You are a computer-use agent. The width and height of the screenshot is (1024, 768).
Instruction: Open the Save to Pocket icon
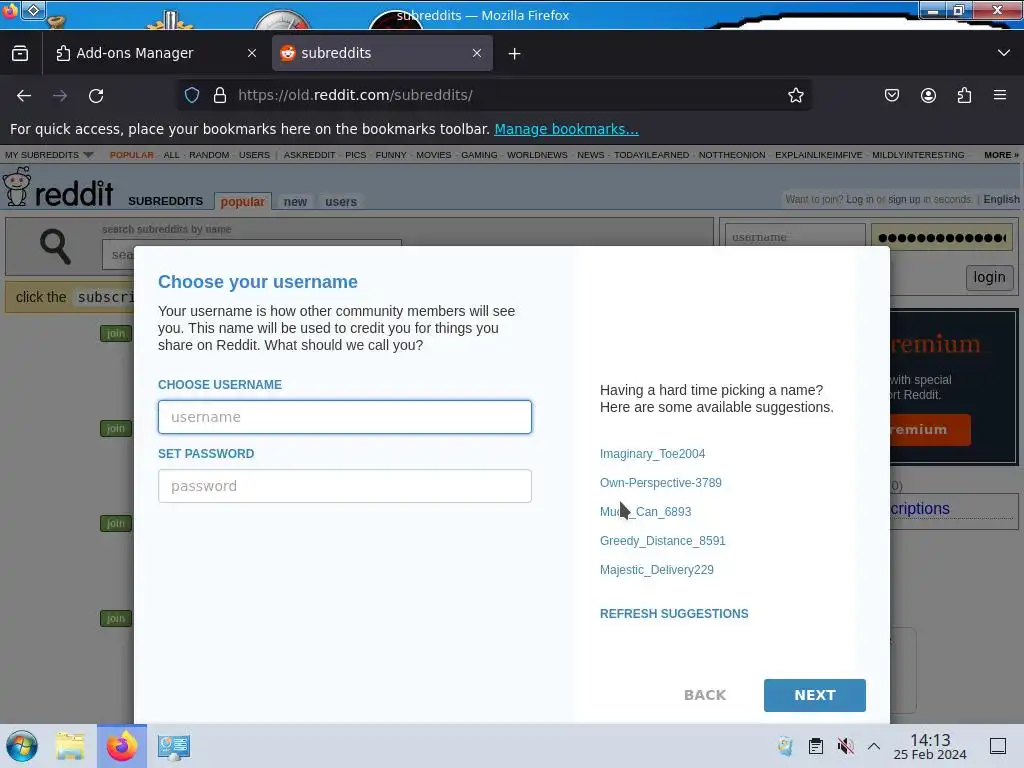coord(891,95)
